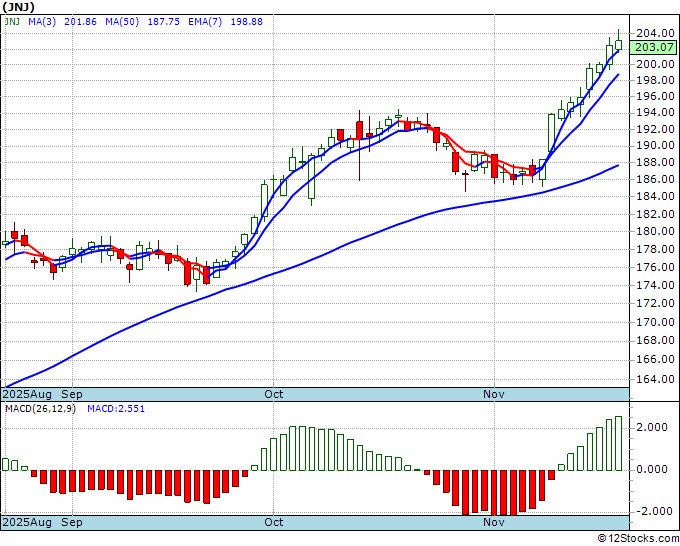
Task: Click the (JNJ) ticker title
Action: (18, 7)
